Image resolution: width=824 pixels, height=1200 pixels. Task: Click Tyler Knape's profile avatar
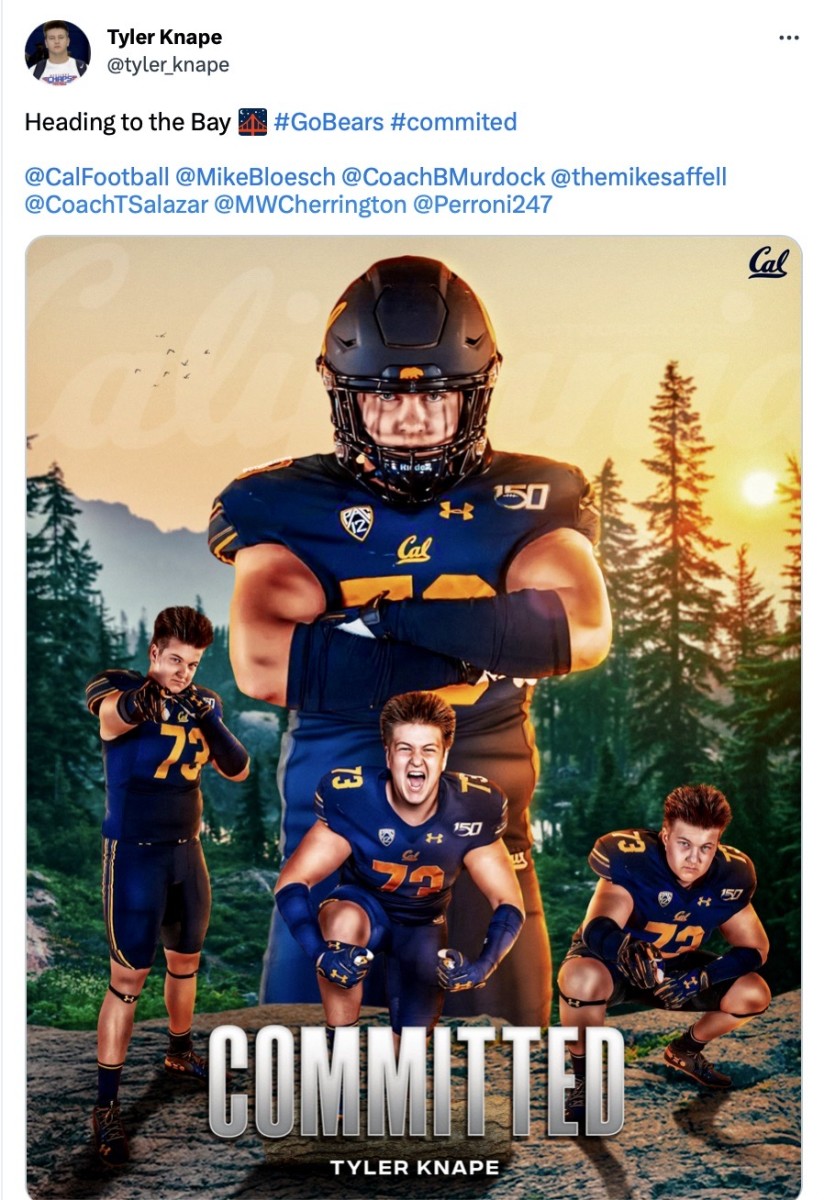tap(58, 52)
